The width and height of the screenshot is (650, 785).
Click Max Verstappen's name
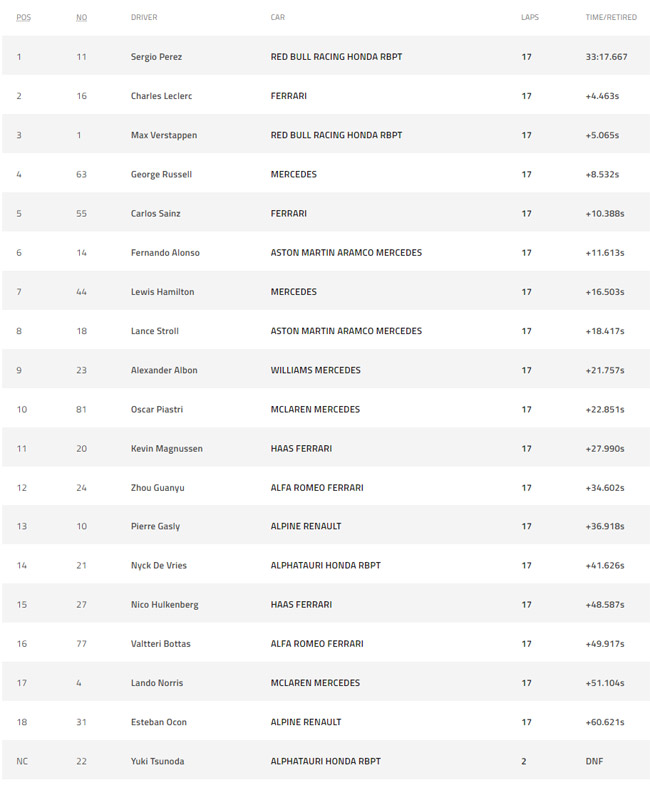[x=164, y=135]
